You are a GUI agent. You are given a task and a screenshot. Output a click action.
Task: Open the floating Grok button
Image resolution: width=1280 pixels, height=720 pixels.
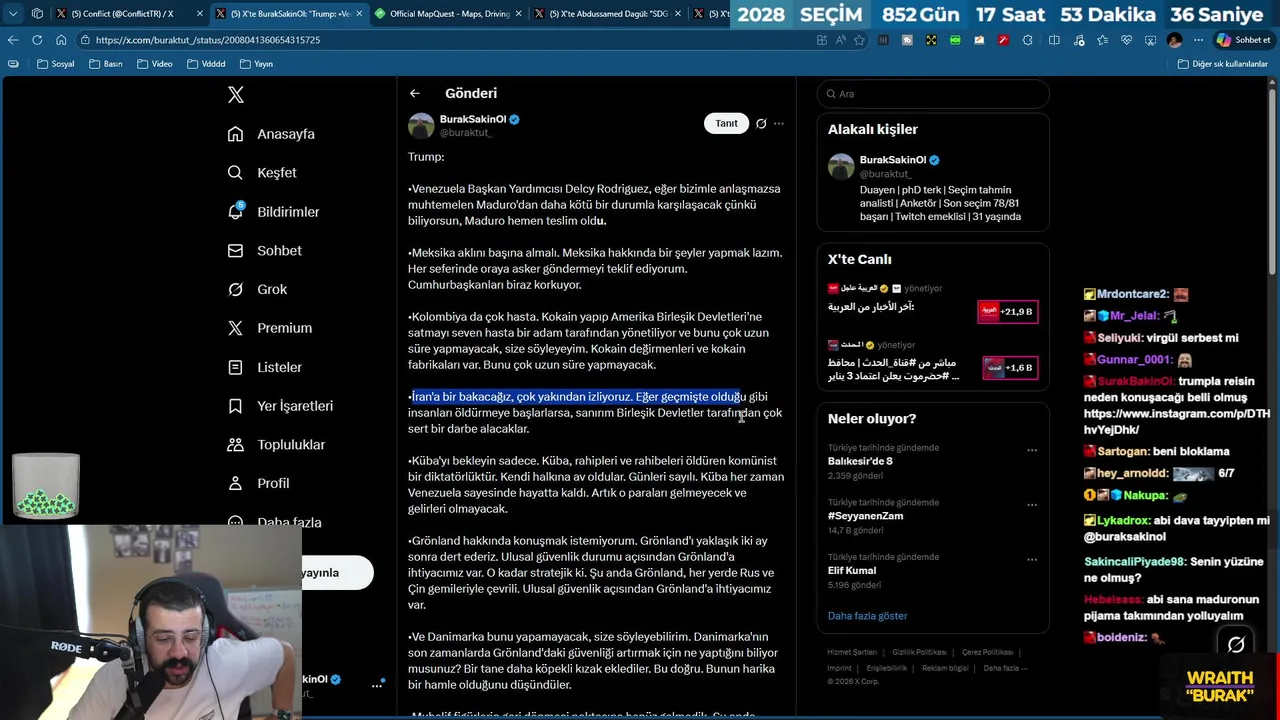1236,645
